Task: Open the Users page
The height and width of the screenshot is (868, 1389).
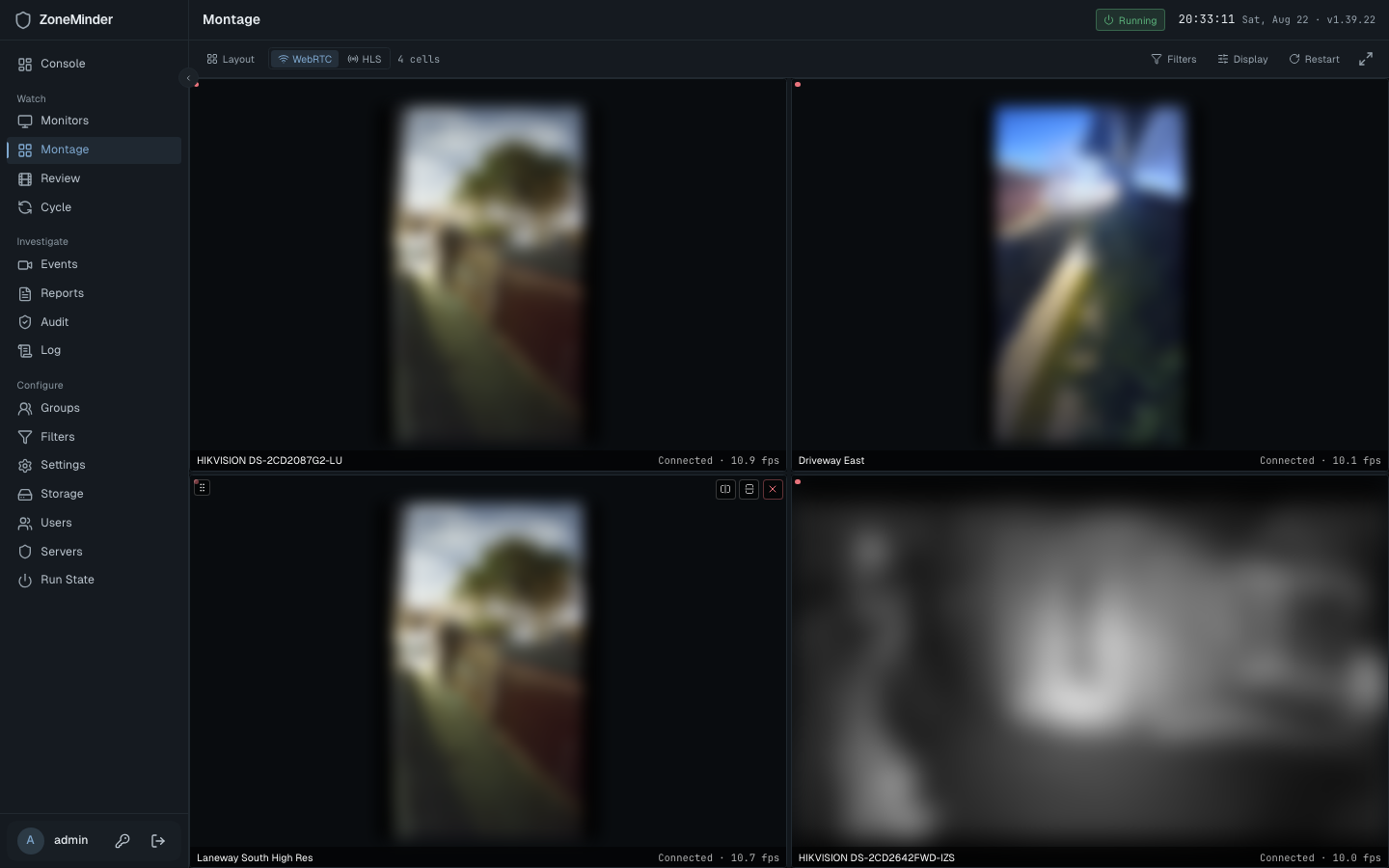Action: click(x=94, y=523)
